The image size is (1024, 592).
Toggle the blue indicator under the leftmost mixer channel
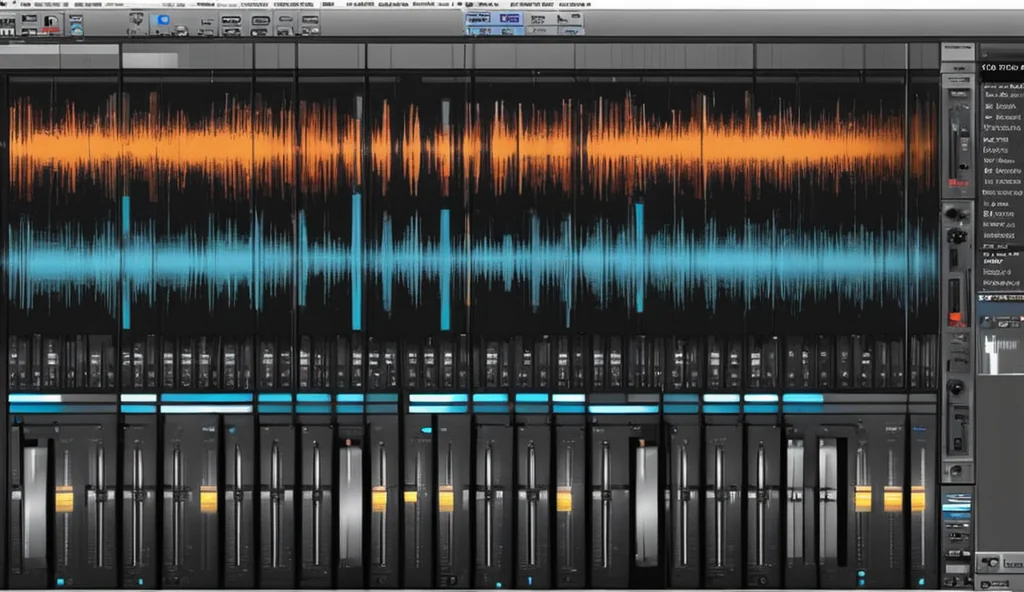[60, 581]
